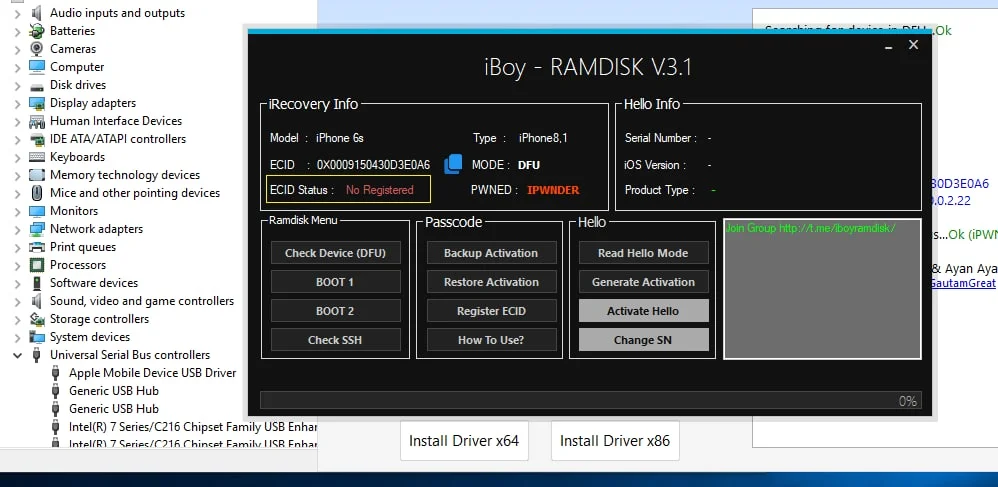Open the GautamGreat link in background window
The image size is (998, 487).
[962, 283]
